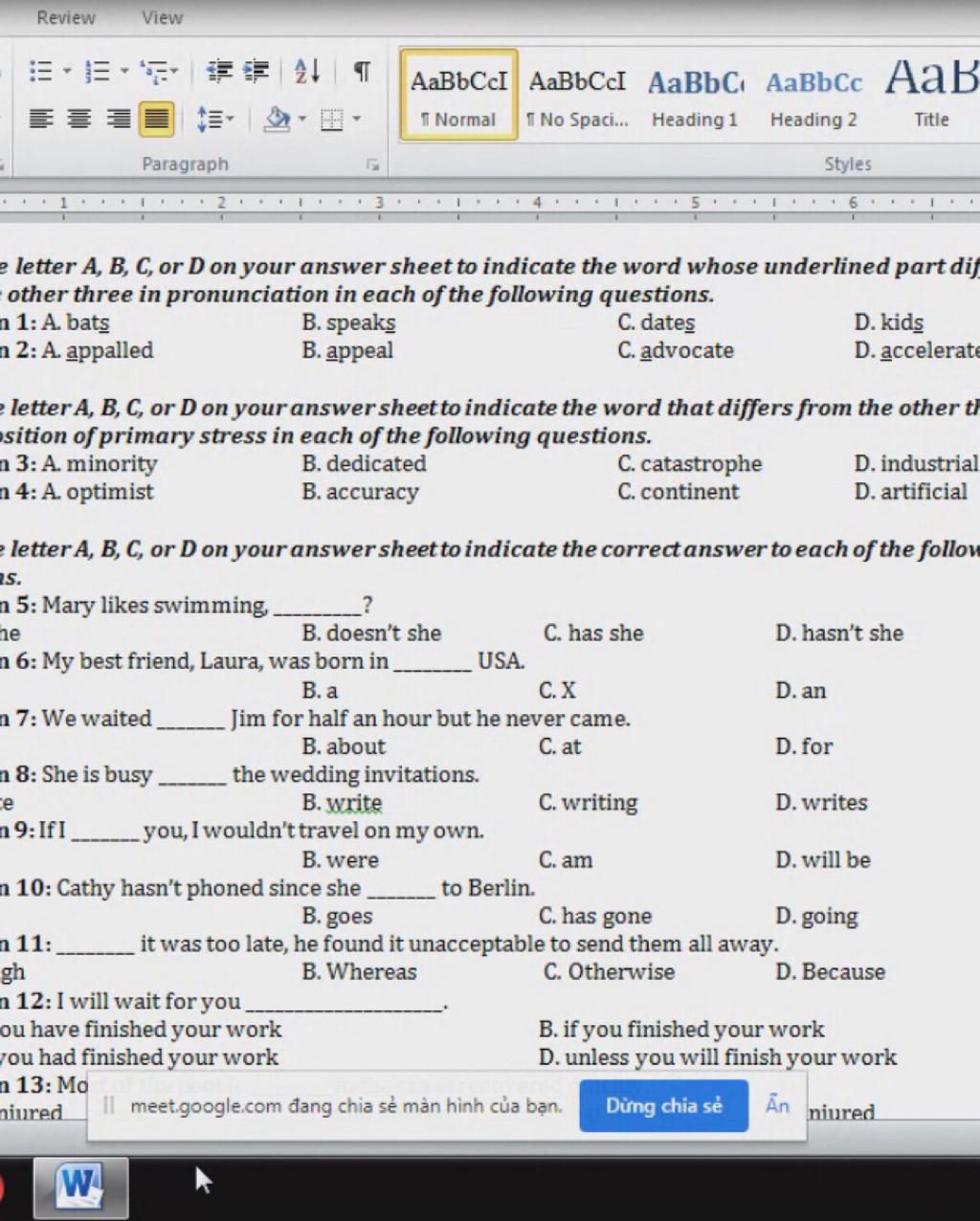The image size is (980, 1221).
Task: Click answer 'C. X' in question 6
Action: [x=557, y=691]
